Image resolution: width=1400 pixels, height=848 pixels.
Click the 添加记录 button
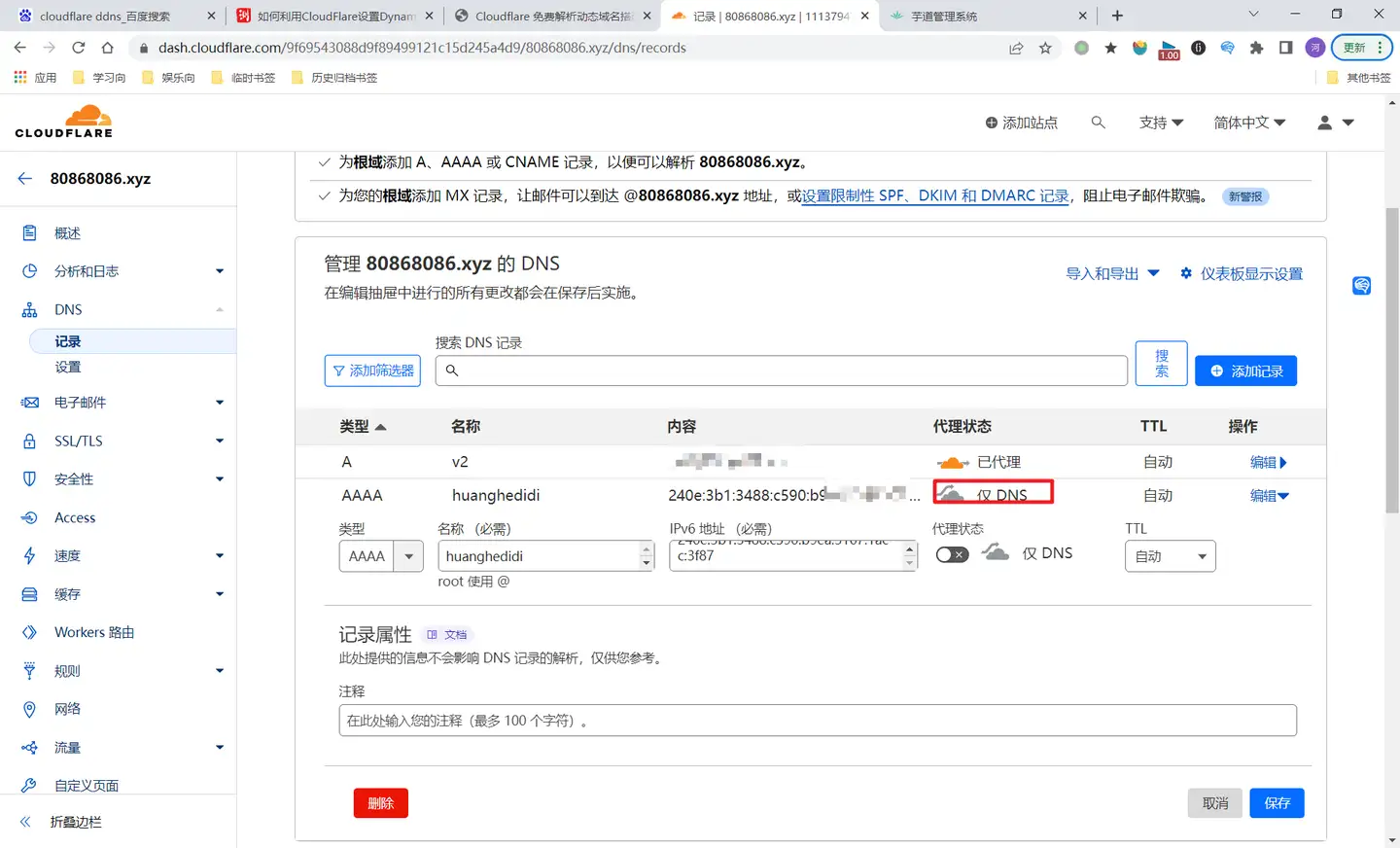[1246, 371]
